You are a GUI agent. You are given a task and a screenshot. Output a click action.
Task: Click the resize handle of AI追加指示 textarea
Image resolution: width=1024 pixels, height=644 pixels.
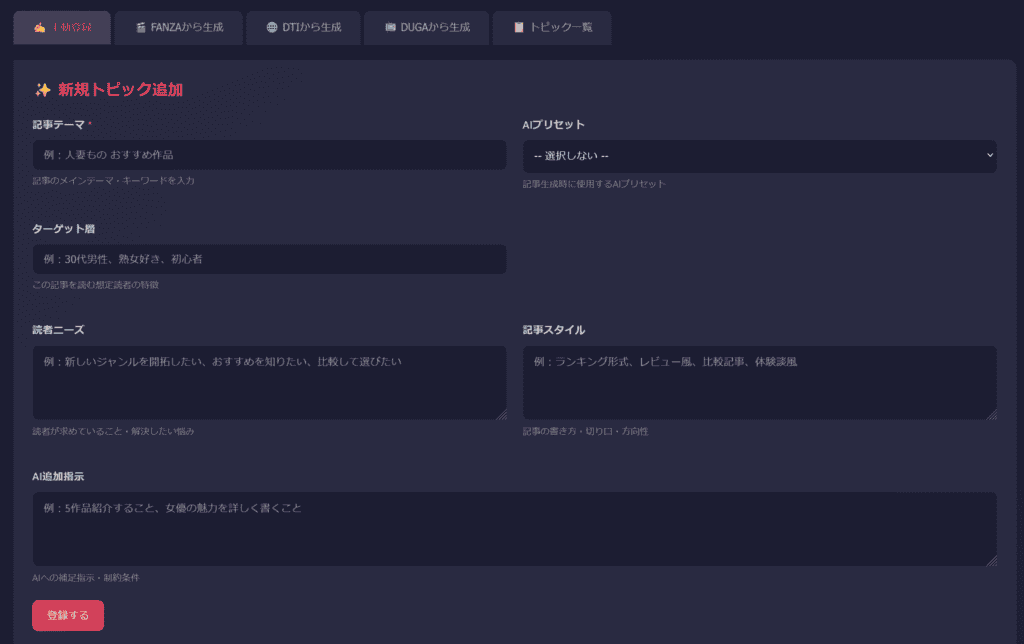coord(991,560)
